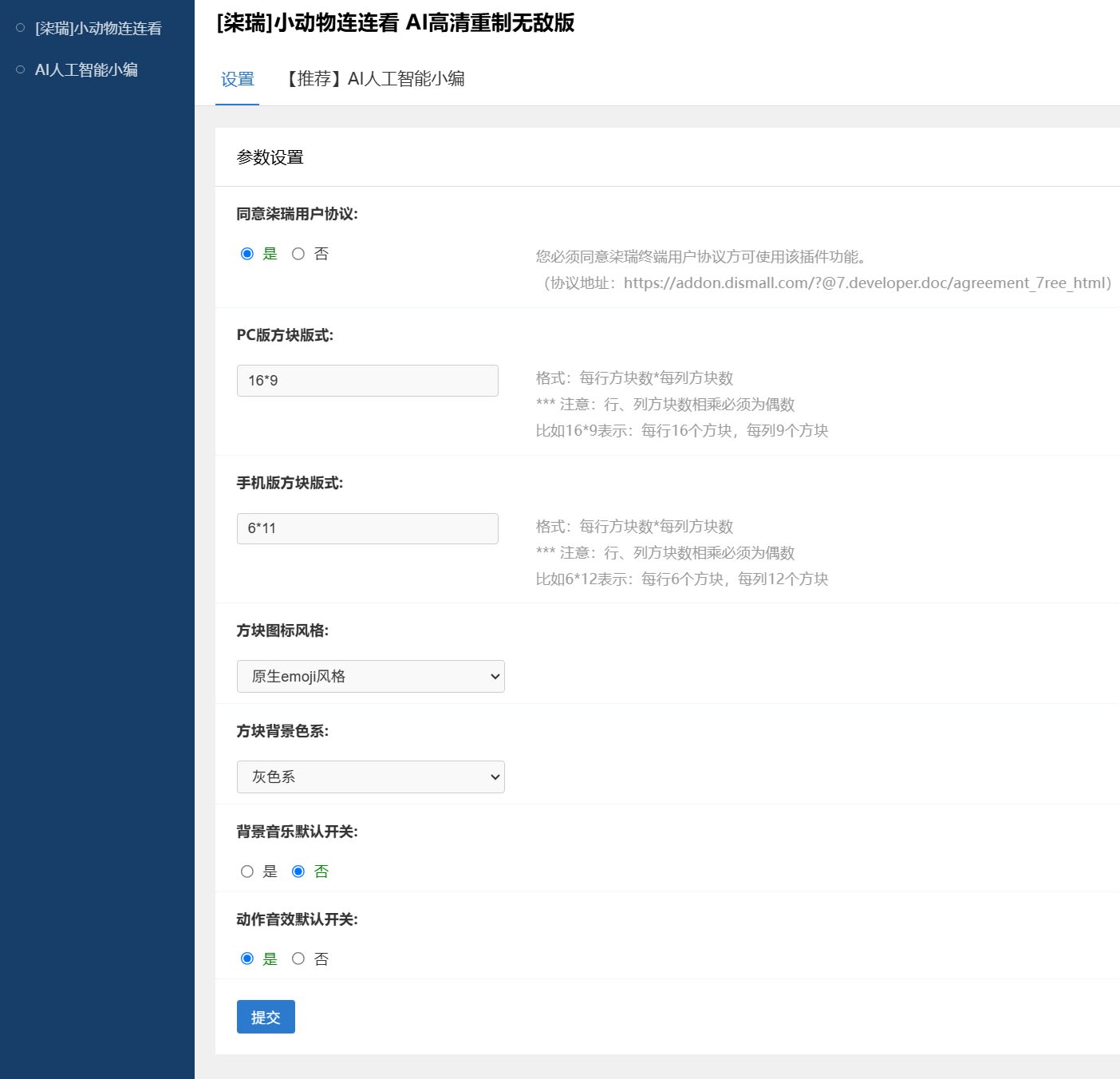Select 是 for 同意柒瑞用户协议
The width and height of the screenshot is (1120, 1079).
click(x=247, y=254)
